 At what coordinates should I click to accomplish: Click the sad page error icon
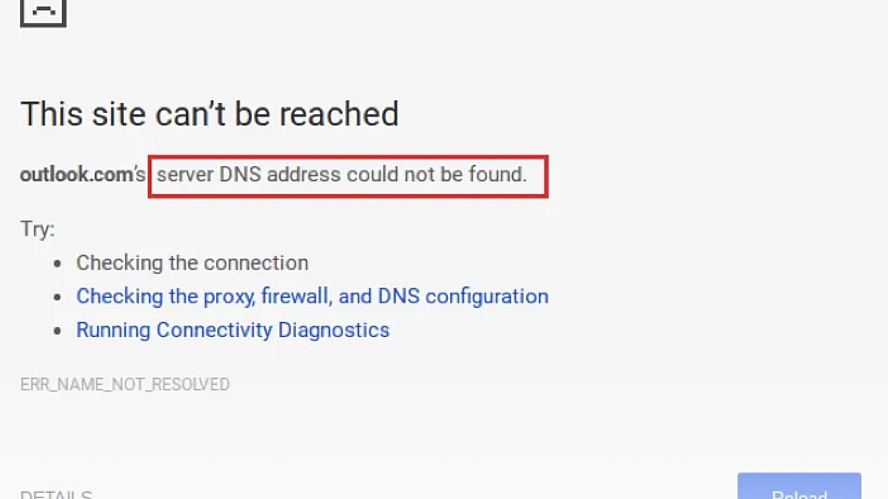pyautogui.click(x=43, y=12)
